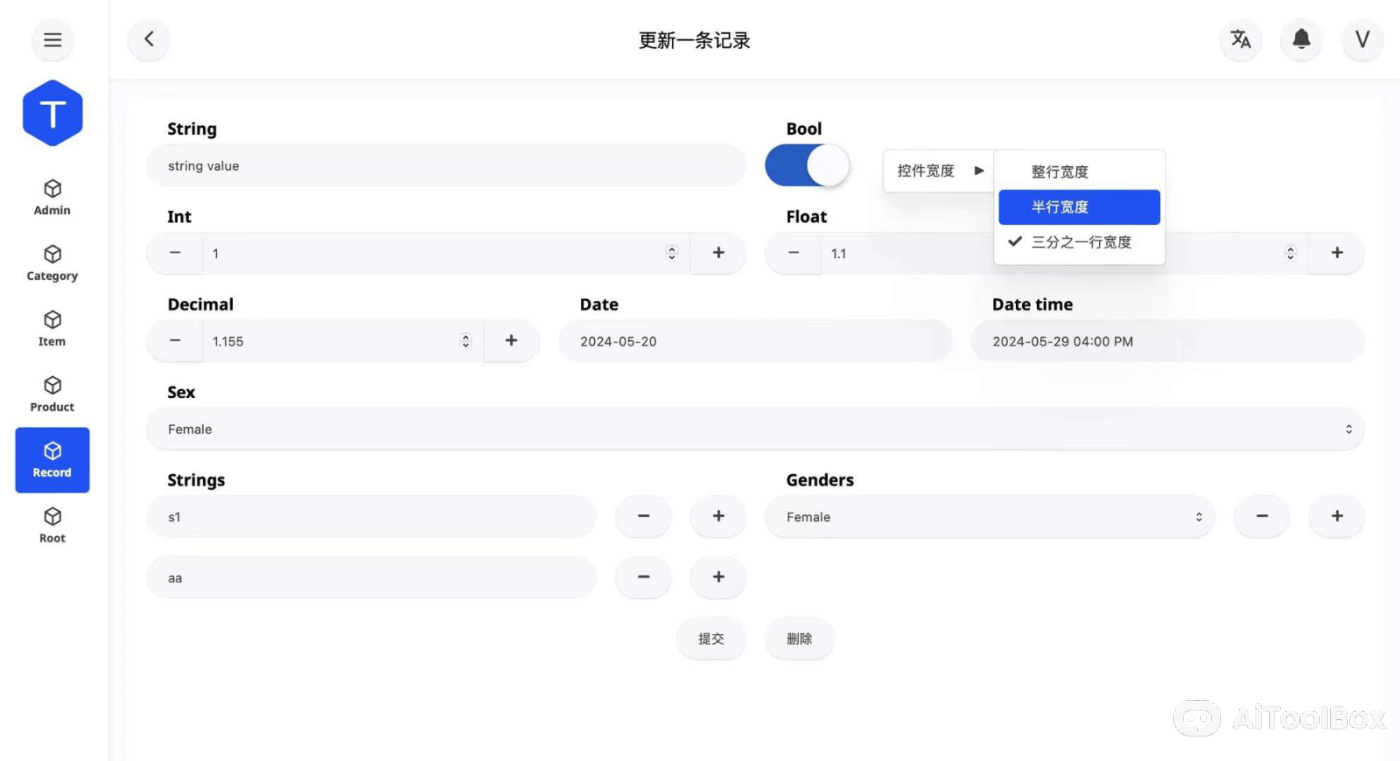This screenshot has height=761, width=1400.
Task: Increase the Int value with plus stepper
Action: click(x=718, y=253)
